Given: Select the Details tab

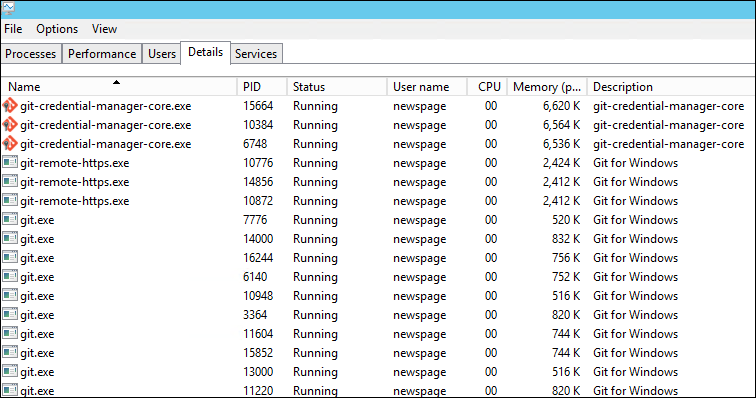Looking at the screenshot, I should tap(205, 52).
